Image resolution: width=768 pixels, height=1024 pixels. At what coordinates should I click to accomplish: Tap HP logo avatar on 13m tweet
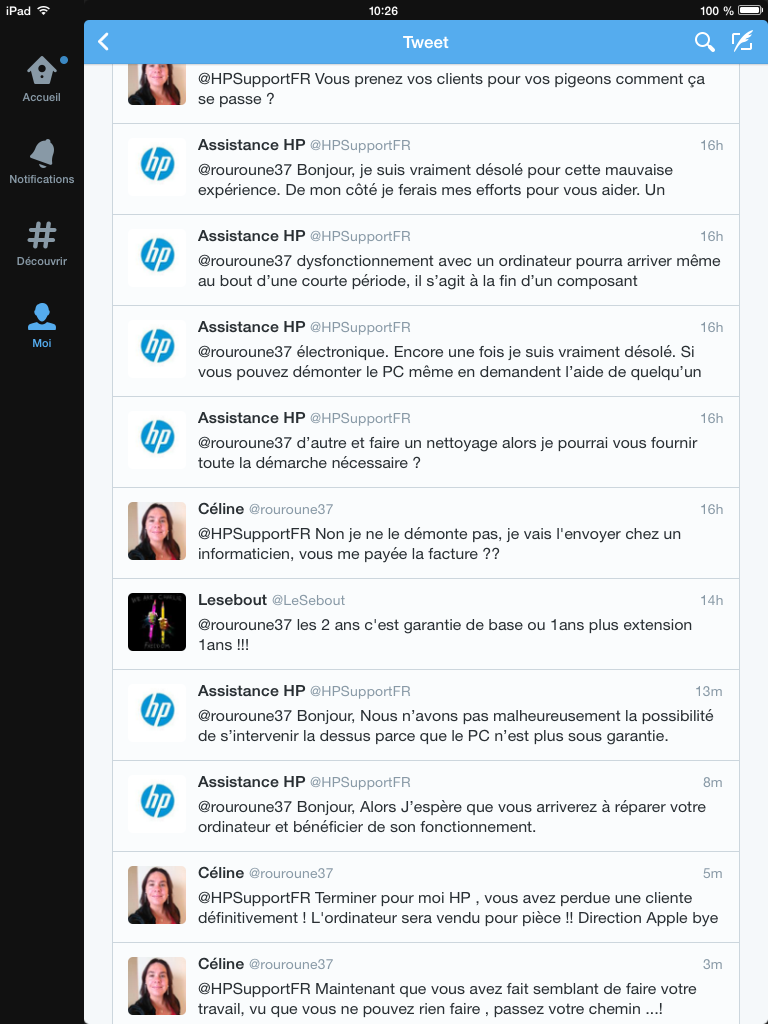[157, 711]
